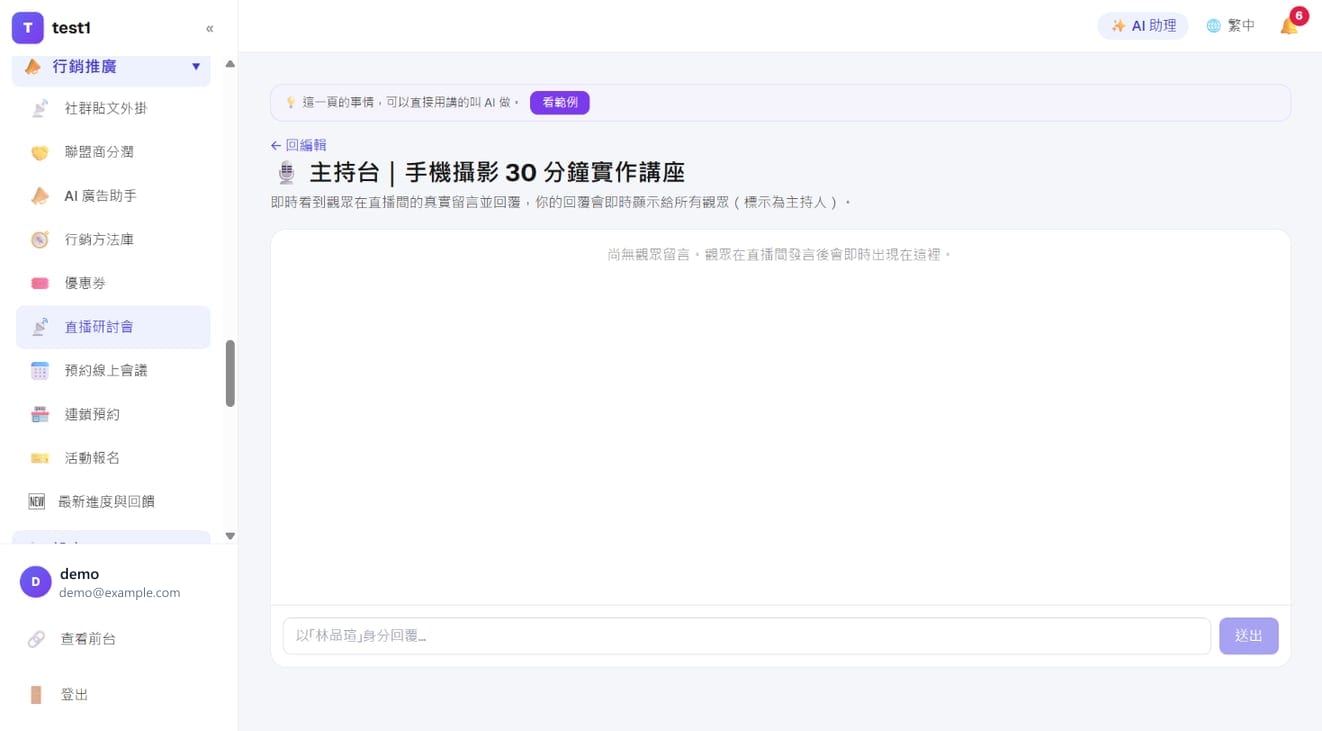
Task: Click the 優惠券 ticket icon
Action: 40,283
